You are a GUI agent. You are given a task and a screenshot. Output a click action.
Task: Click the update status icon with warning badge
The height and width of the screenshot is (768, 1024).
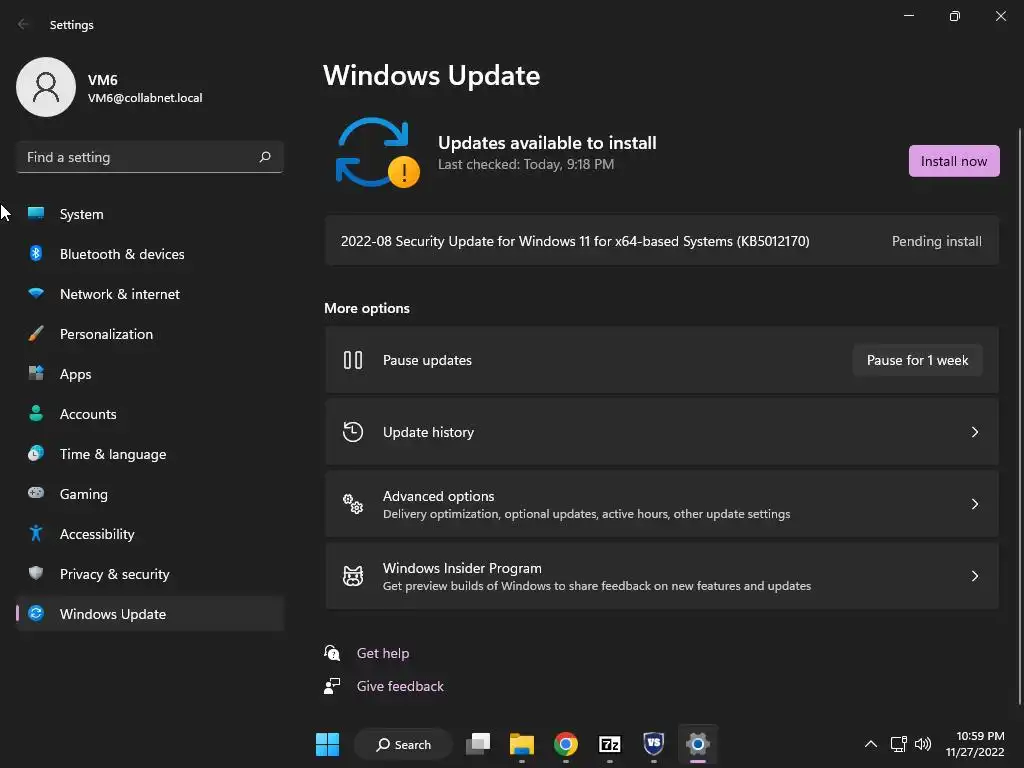pyautogui.click(x=377, y=153)
